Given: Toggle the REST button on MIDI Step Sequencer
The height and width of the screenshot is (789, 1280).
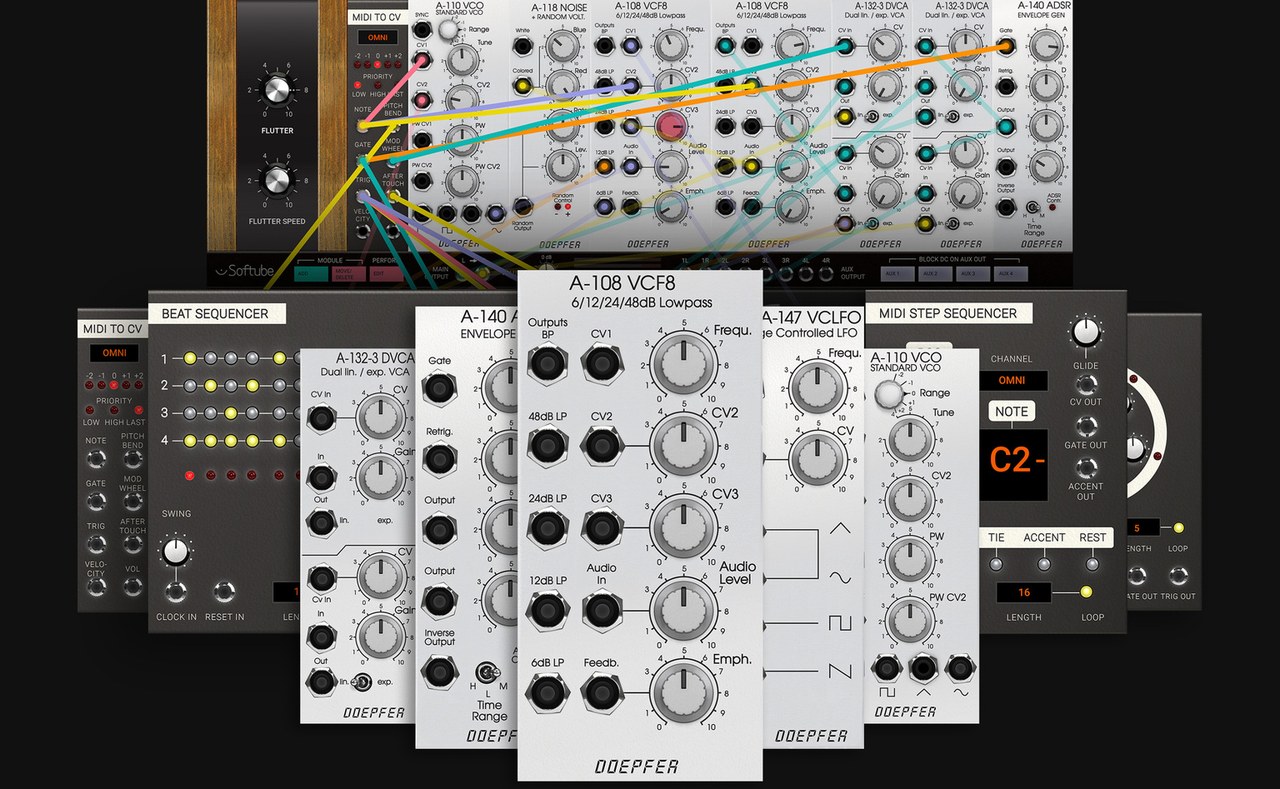Looking at the screenshot, I should click(1092, 563).
